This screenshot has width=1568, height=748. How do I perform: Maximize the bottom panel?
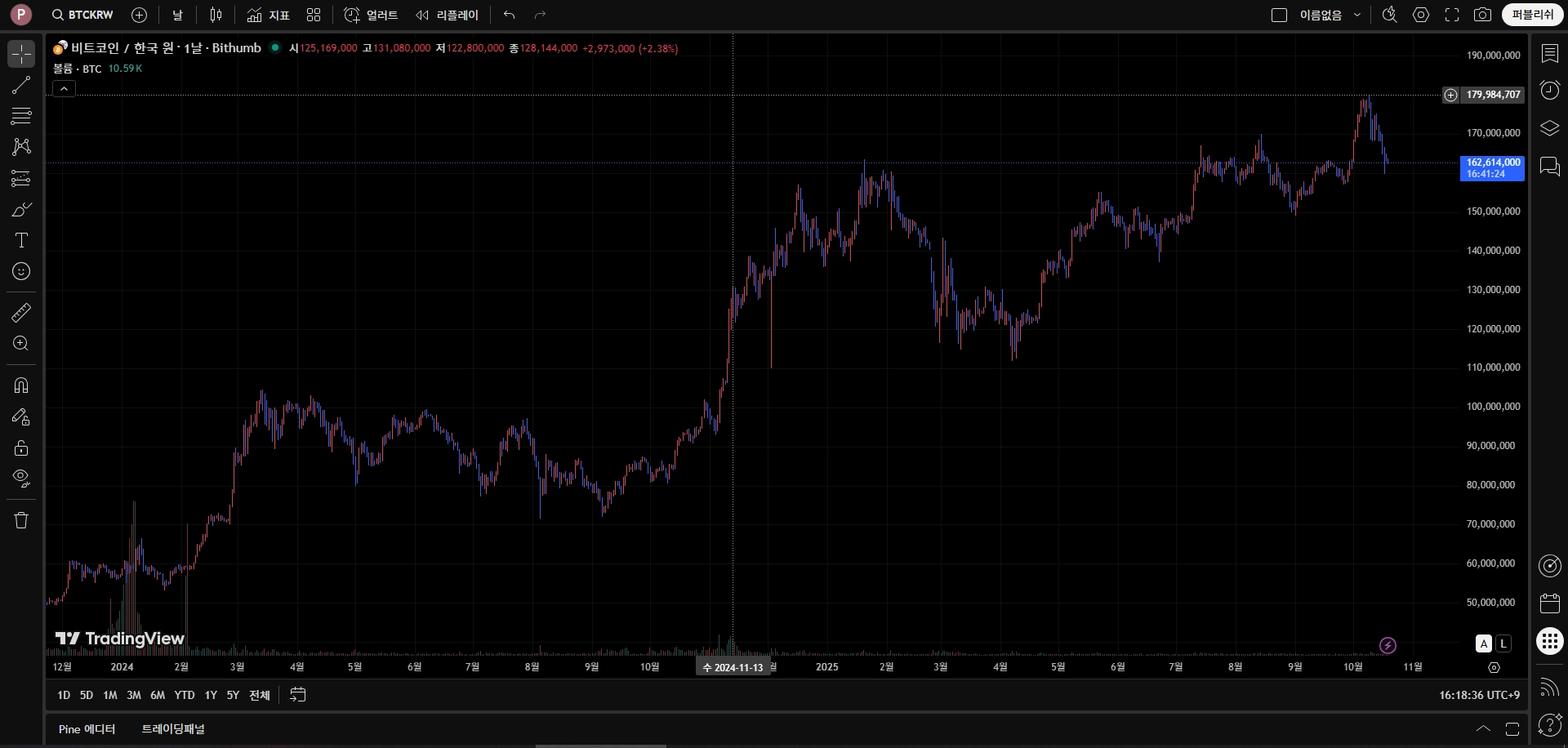coord(1512,728)
